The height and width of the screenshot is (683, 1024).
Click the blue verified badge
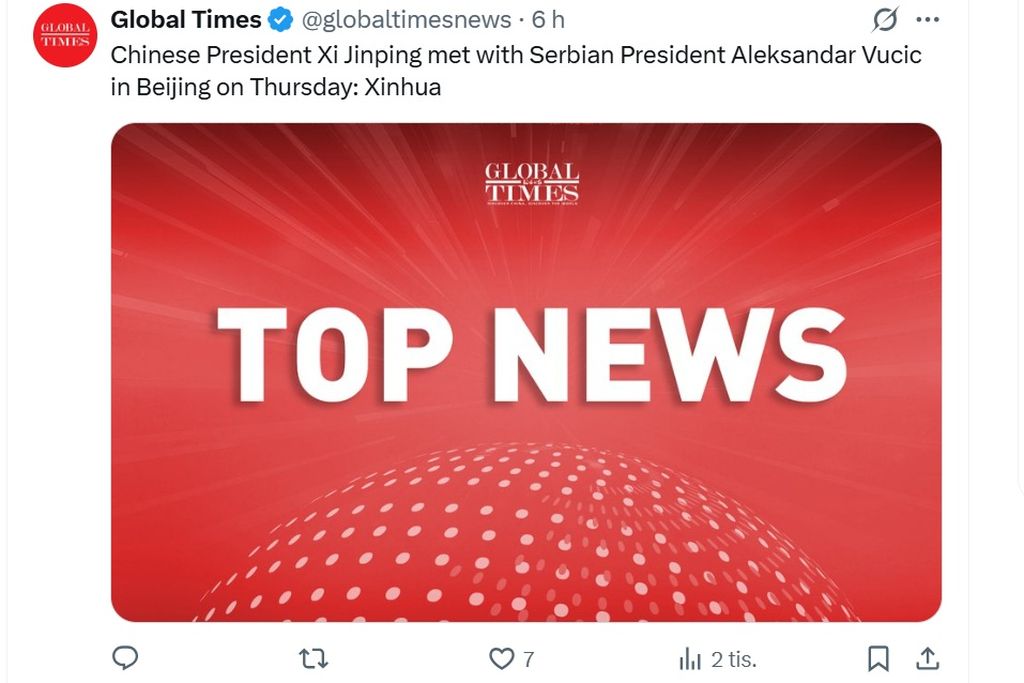pyautogui.click(x=282, y=20)
